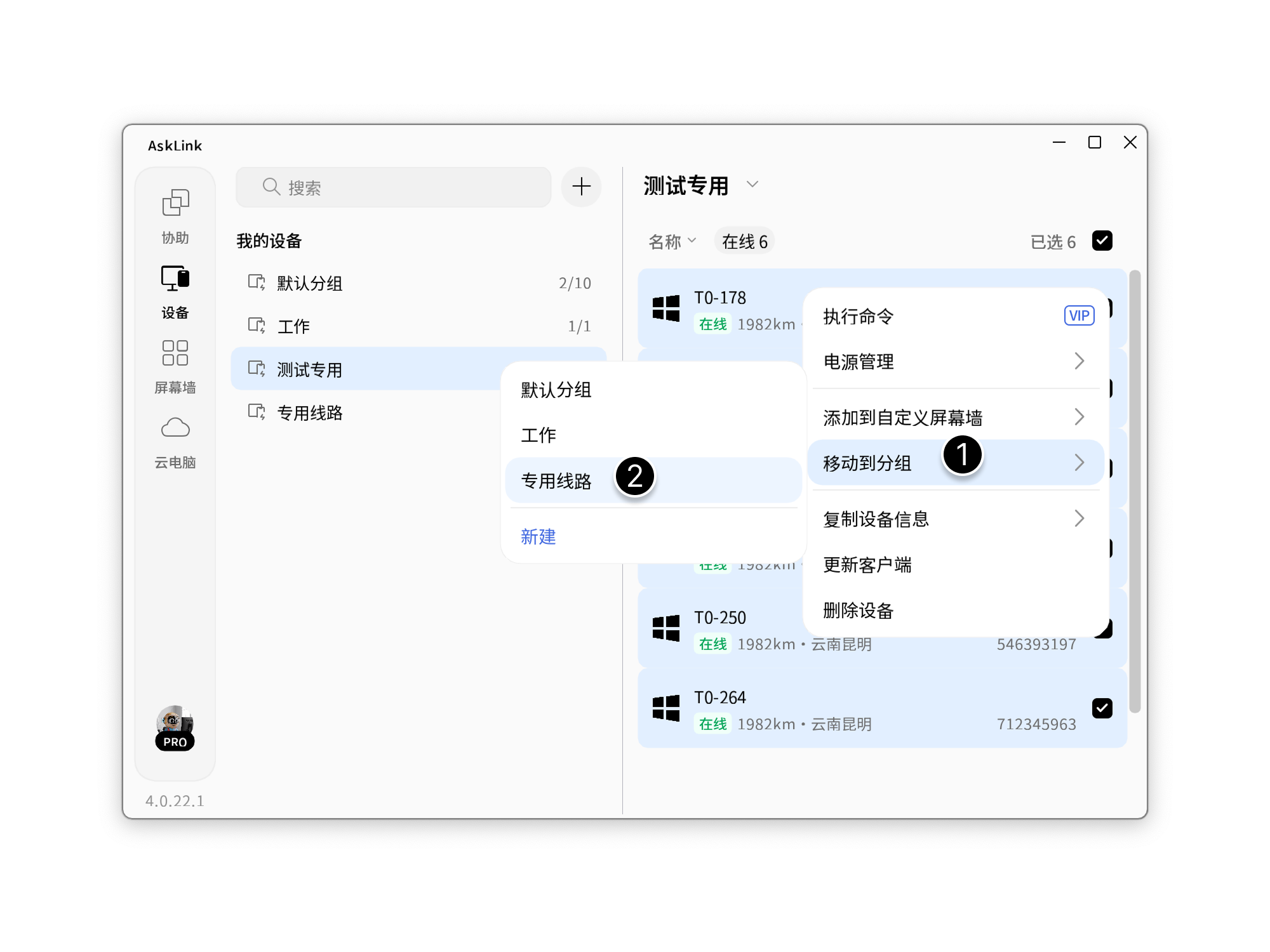Click the search magnifier icon

coord(271,187)
